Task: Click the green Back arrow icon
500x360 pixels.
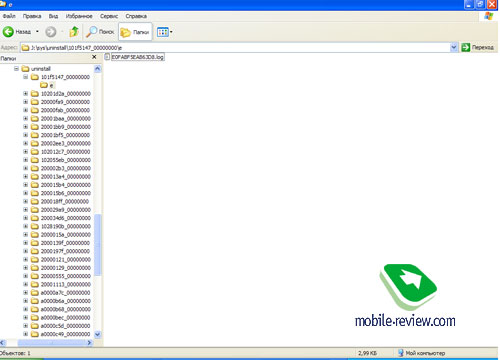Action: coord(8,32)
